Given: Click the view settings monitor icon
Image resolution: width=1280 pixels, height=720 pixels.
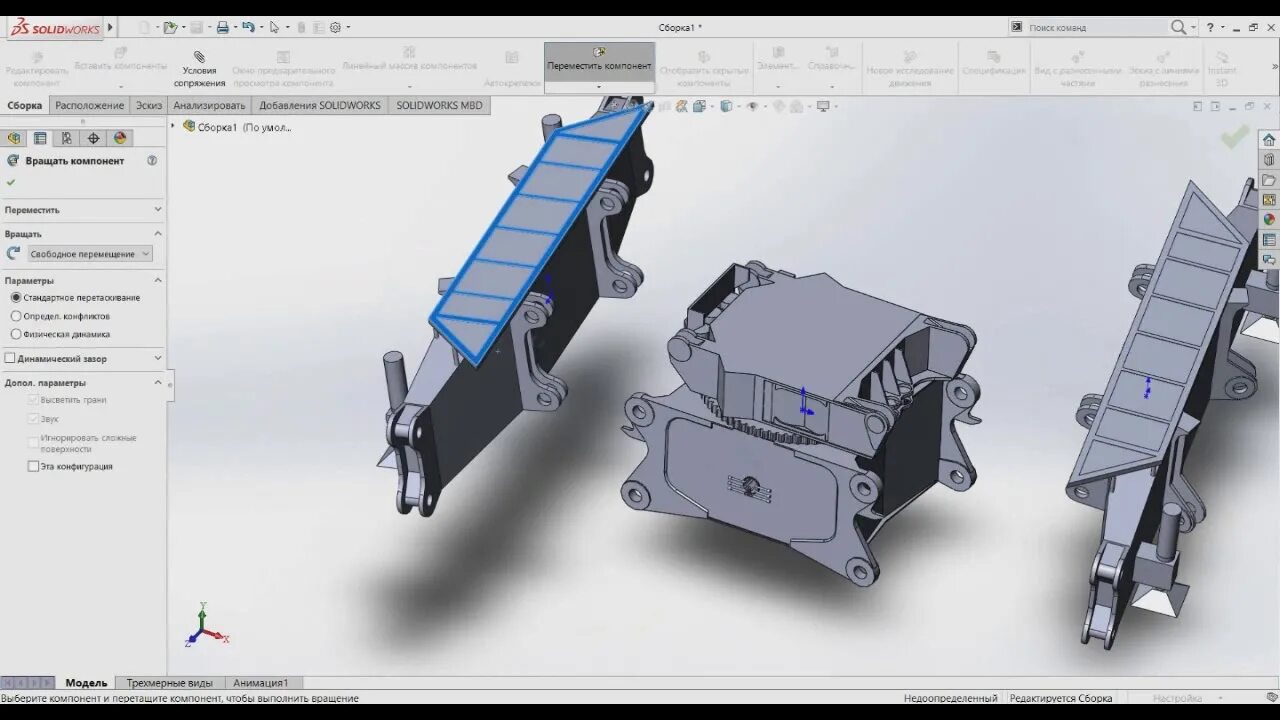Looking at the screenshot, I should coord(823,106).
